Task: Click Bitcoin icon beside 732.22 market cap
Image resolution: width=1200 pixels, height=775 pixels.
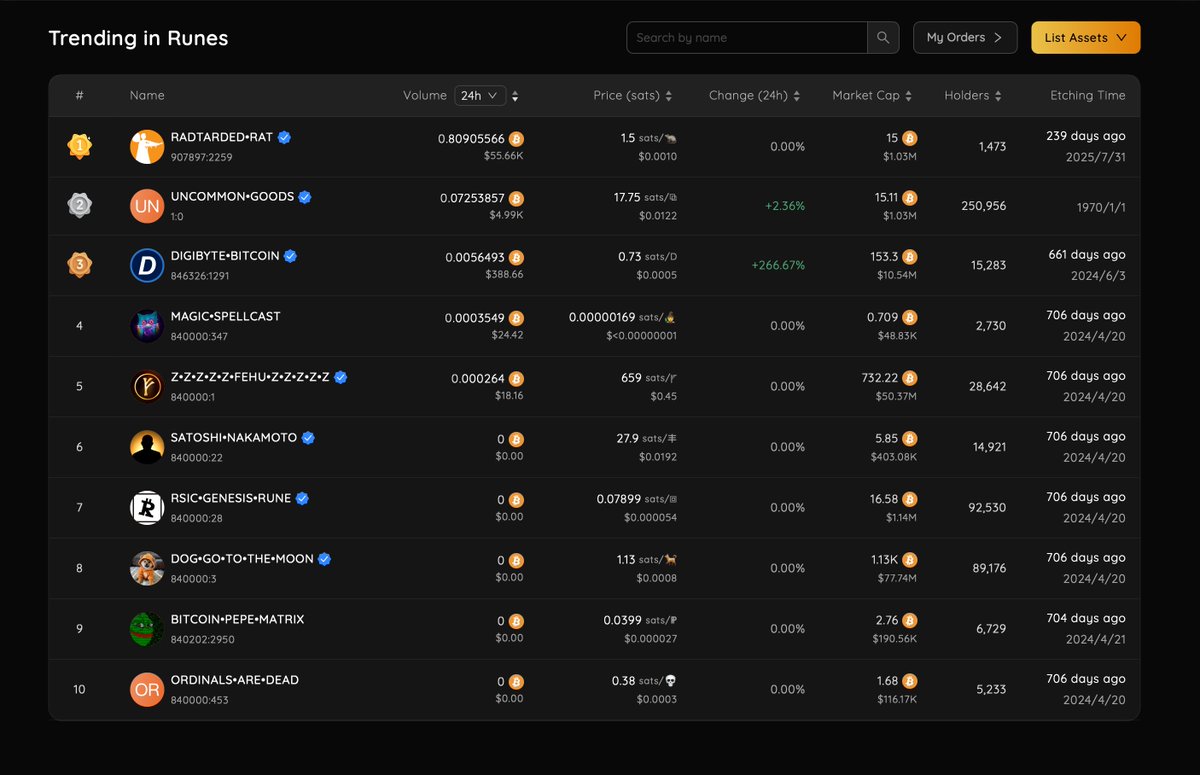Action: [x=910, y=378]
